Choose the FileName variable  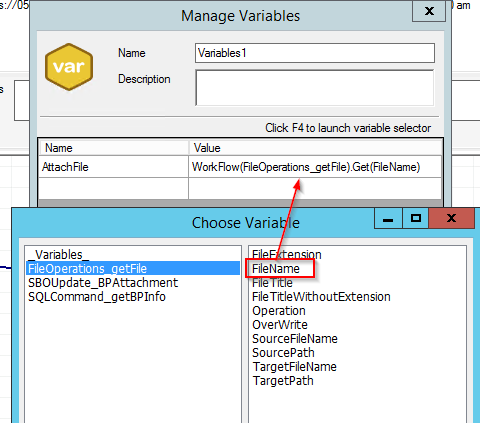[x=276, y=269]
